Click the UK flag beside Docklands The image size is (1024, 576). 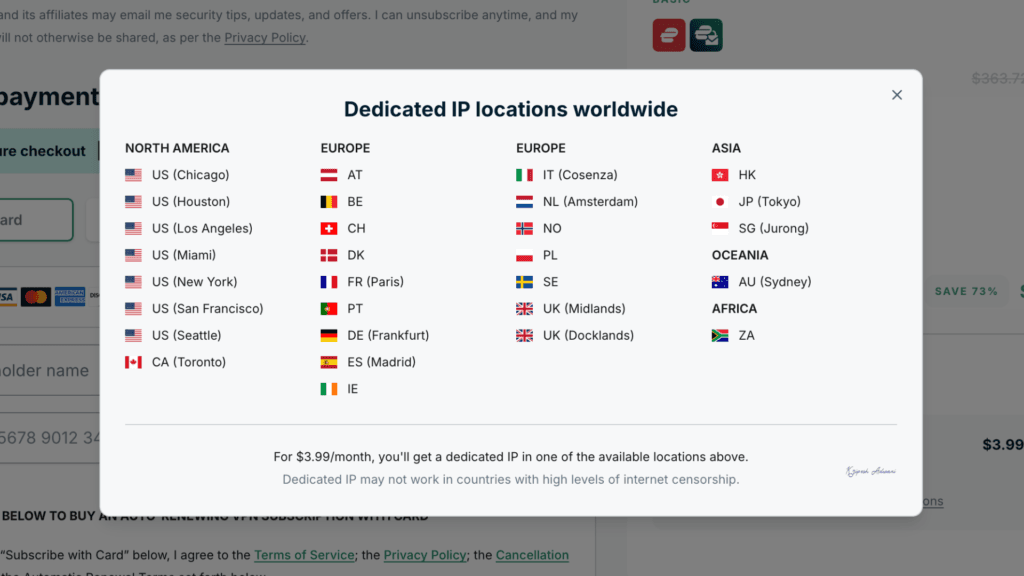[524, 336]
